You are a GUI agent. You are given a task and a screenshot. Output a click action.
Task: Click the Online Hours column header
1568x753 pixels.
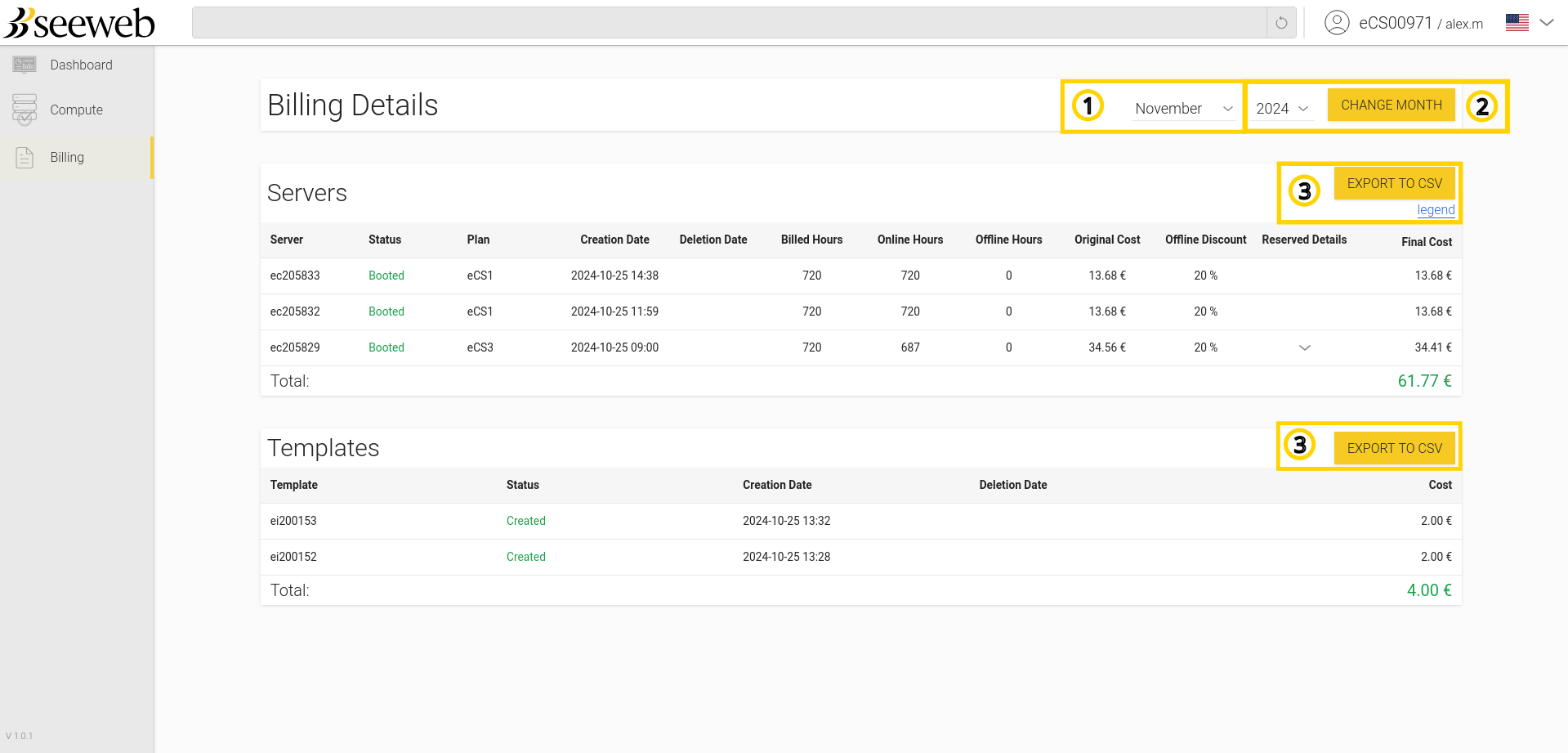pyautogui.click(x=910, y=240)
